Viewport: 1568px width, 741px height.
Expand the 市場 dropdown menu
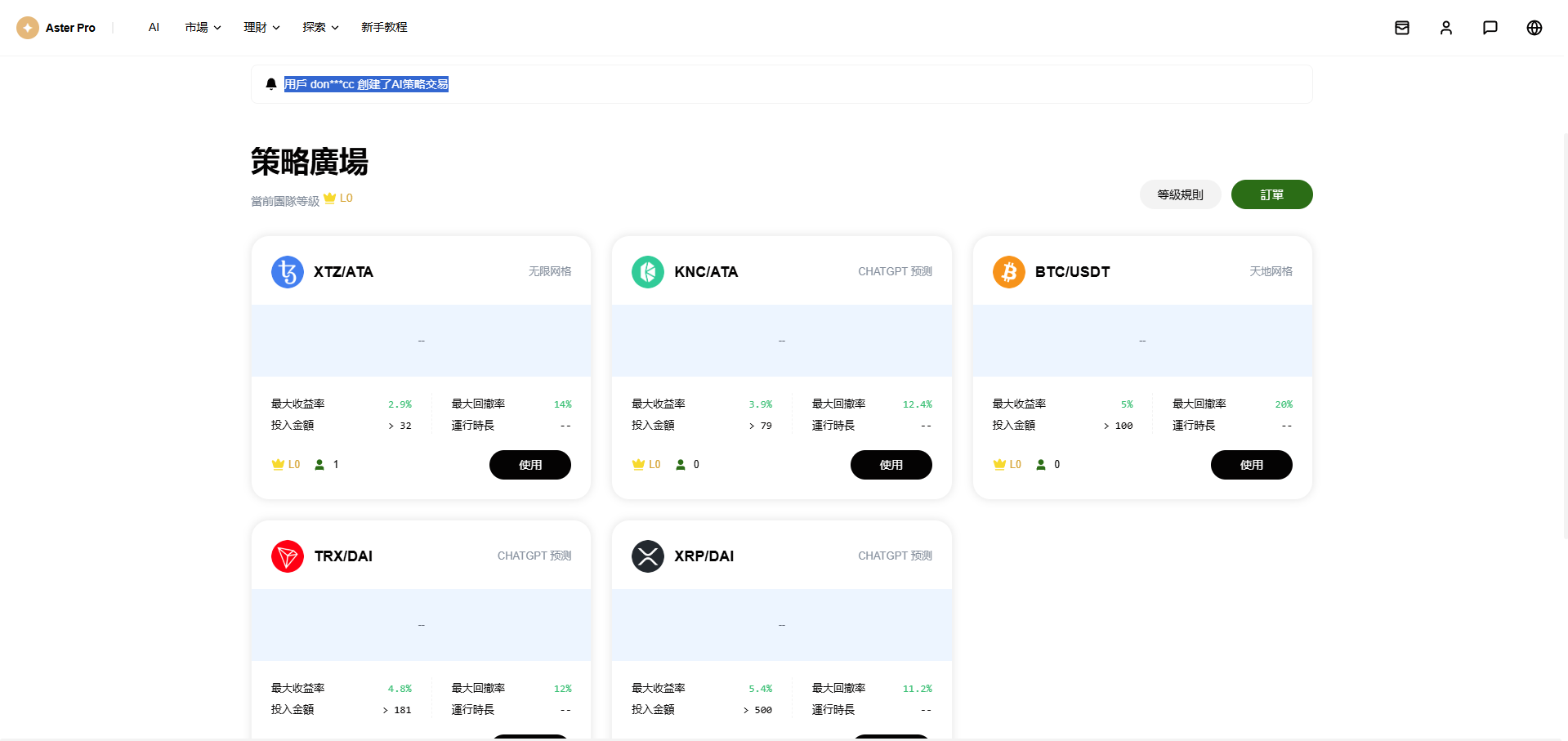click(x=203, y=28)
